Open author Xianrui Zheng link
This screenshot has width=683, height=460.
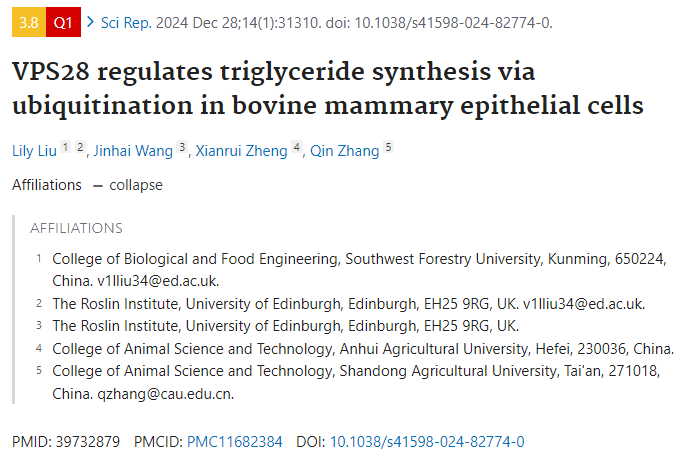[241, 151]
